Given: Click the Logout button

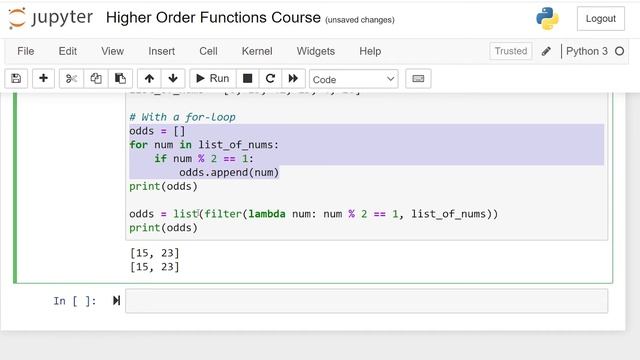Looking at the screenshot, I should click(600, 19).
